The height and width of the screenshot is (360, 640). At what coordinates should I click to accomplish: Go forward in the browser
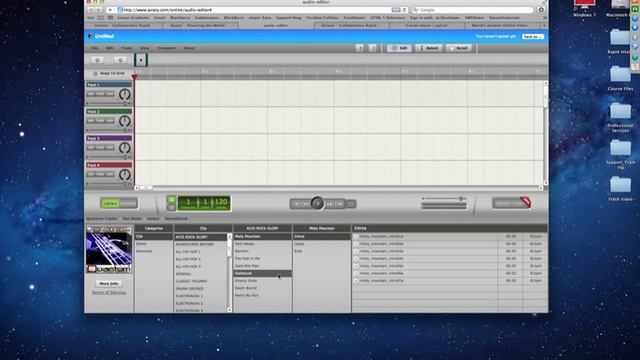point(98,10)
